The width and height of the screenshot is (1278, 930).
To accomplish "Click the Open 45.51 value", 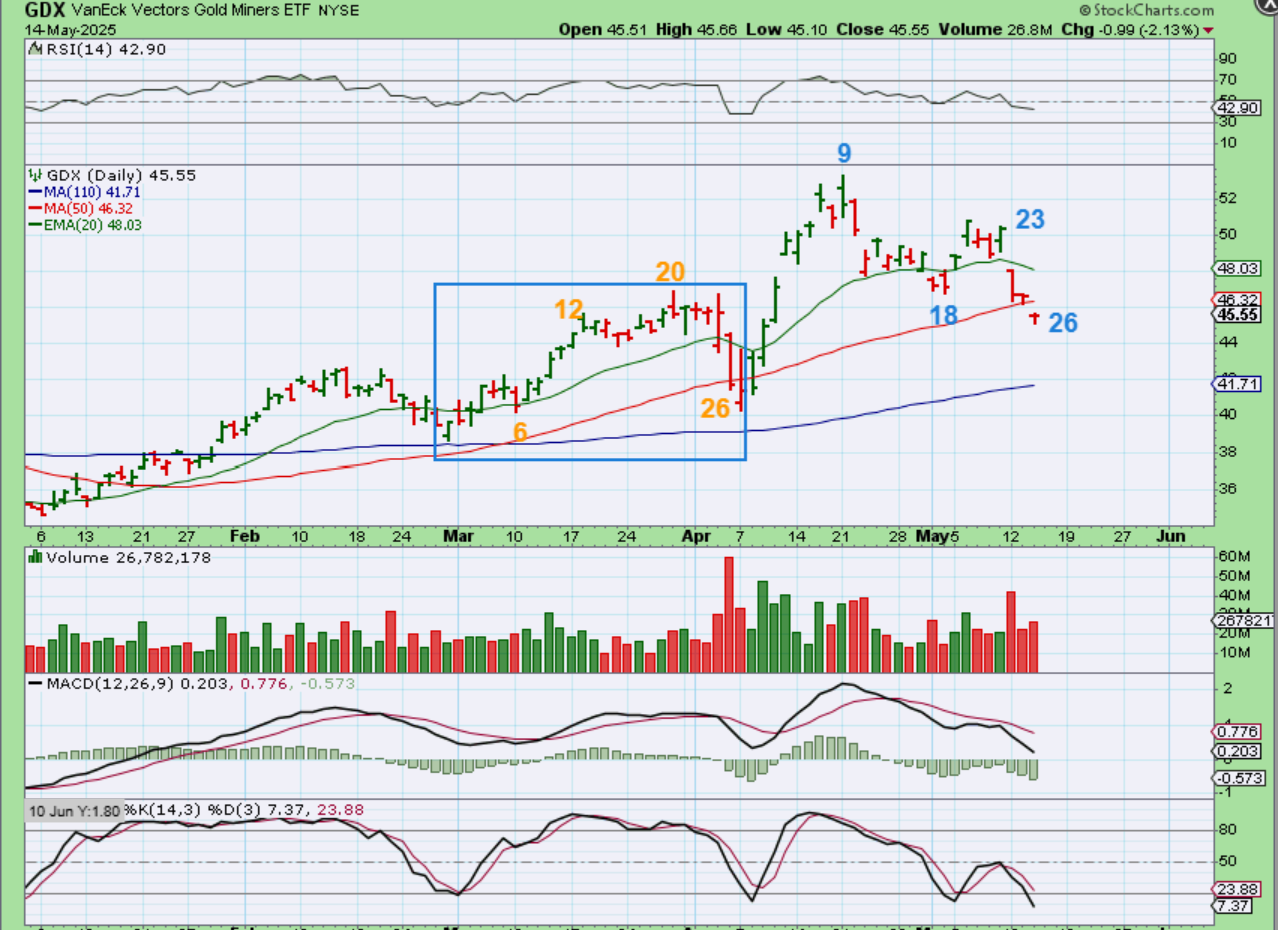I will click(604, 30).
